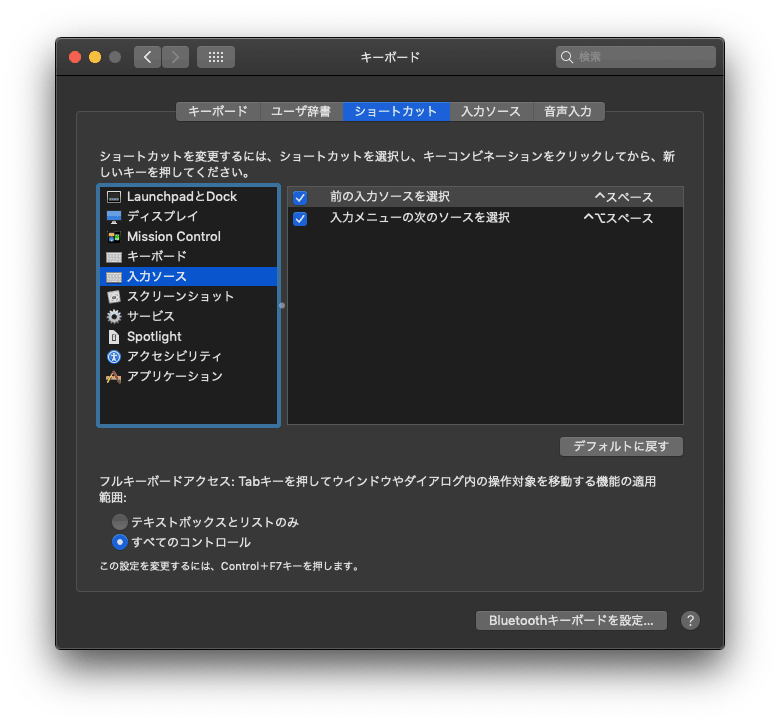Click the Mission Control icon in the list
This screenshot has height=723, width=780.
click(x=113, y=237)
